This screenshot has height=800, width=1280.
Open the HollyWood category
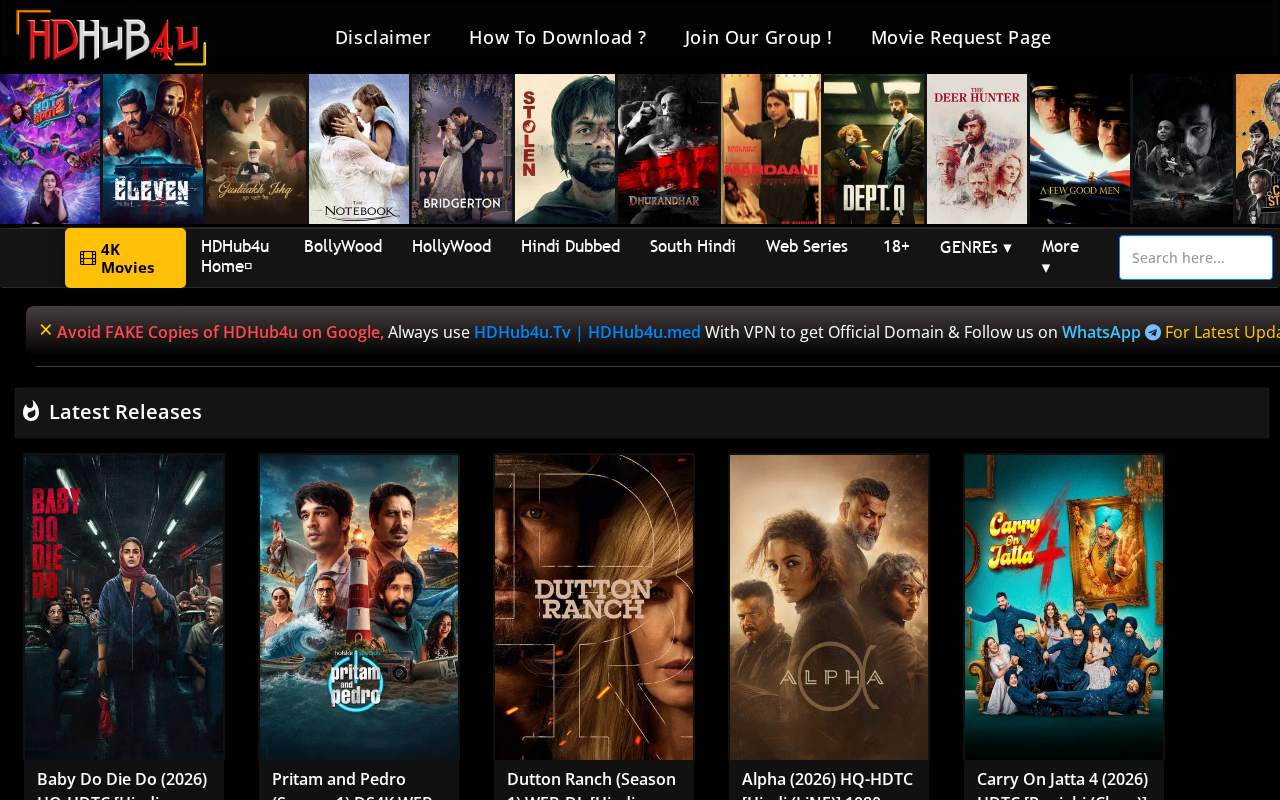(x=451, y=246)
